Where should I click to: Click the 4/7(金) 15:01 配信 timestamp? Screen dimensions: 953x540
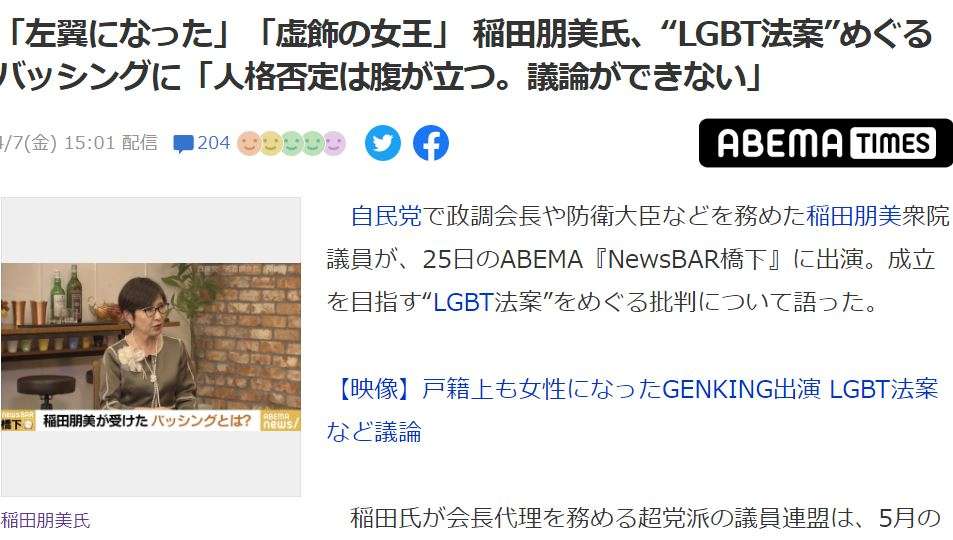78,143
